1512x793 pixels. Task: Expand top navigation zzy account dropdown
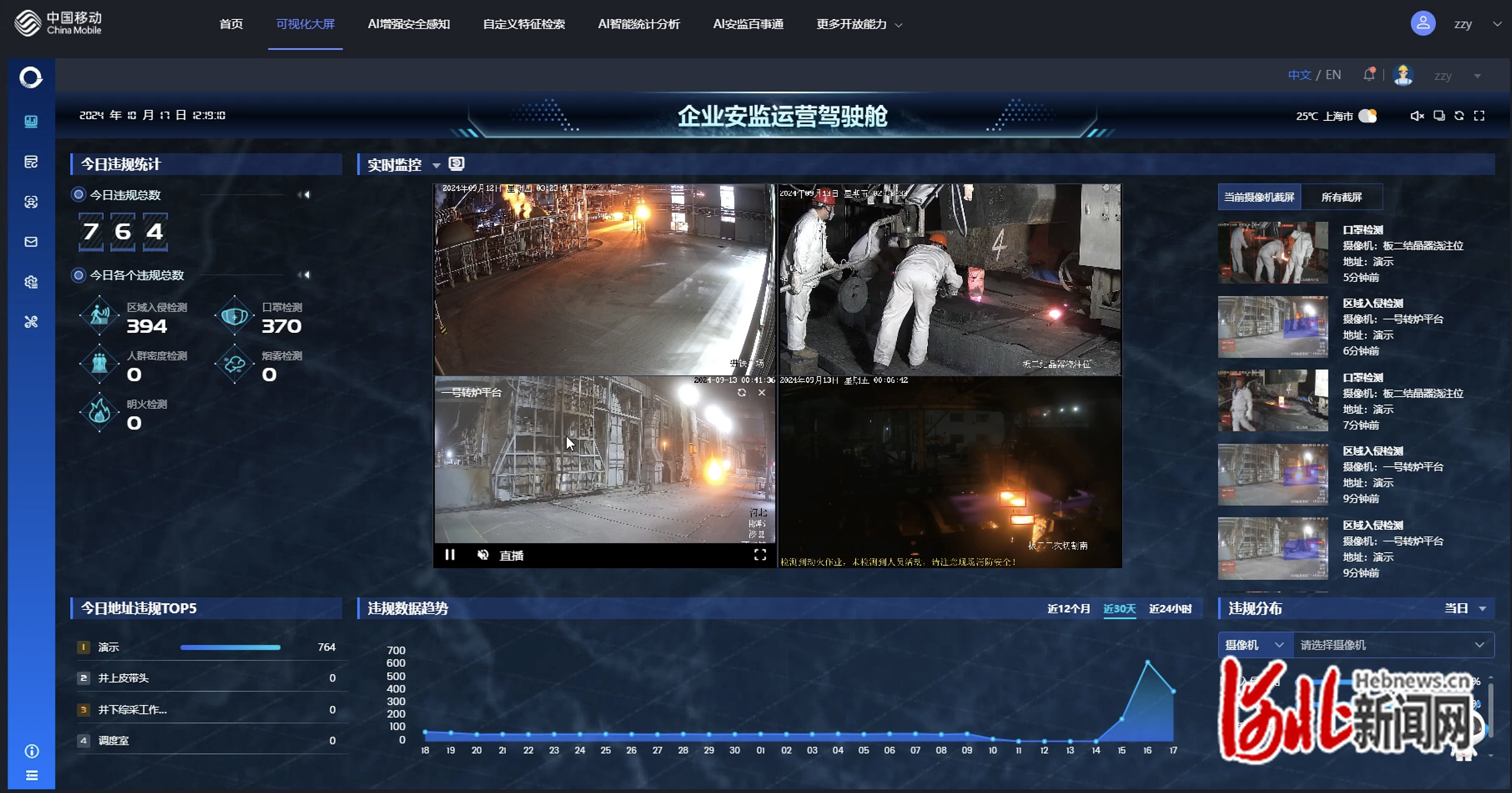(x=1497, y=24)
